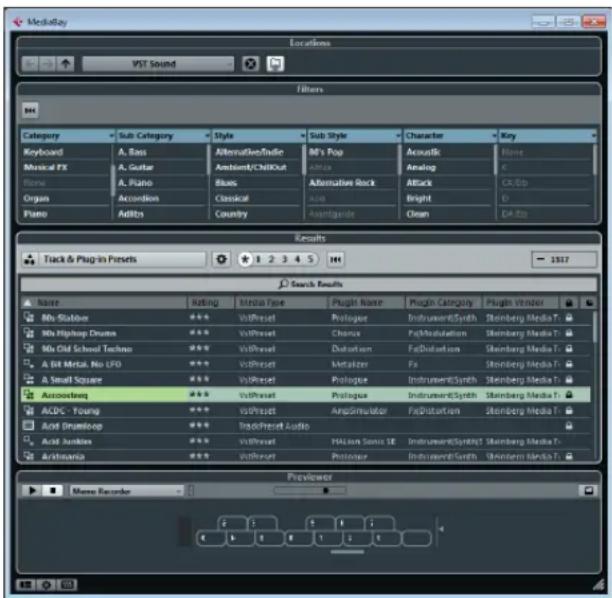Remove the current browse location definition
Image resolution: width=612 pixels, height=598 pixels.
tap(251, 64)
